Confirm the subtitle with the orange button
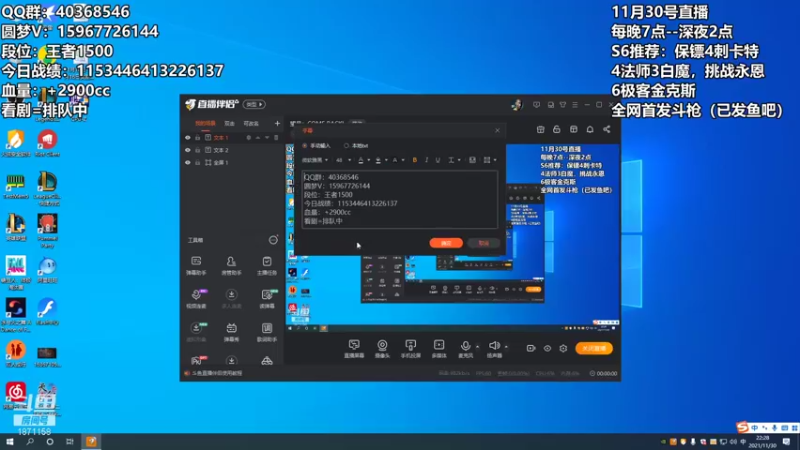 coord(446,243)
